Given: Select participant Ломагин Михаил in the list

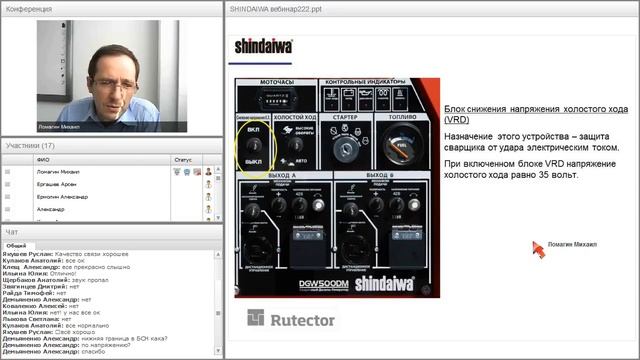Looking at the screenshot, I should (x=58, y=172).
